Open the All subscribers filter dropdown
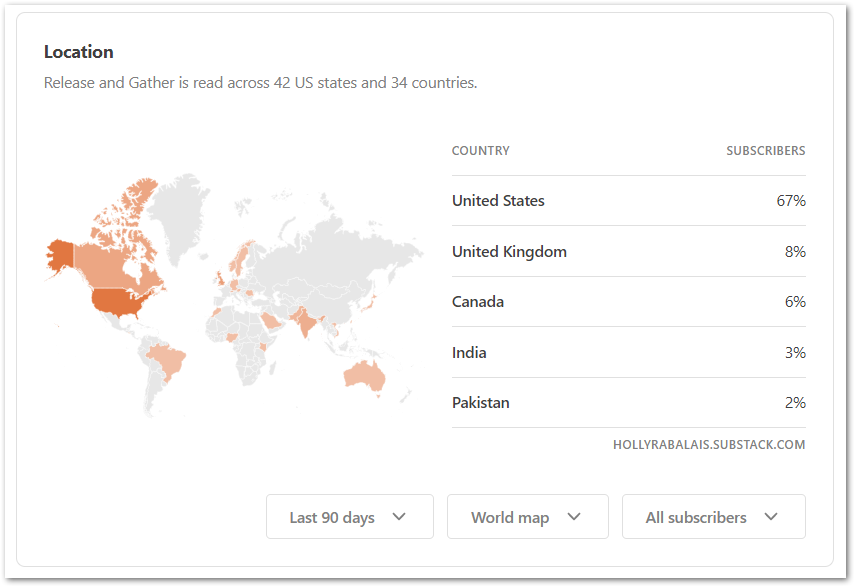 (x=713, y=517)
